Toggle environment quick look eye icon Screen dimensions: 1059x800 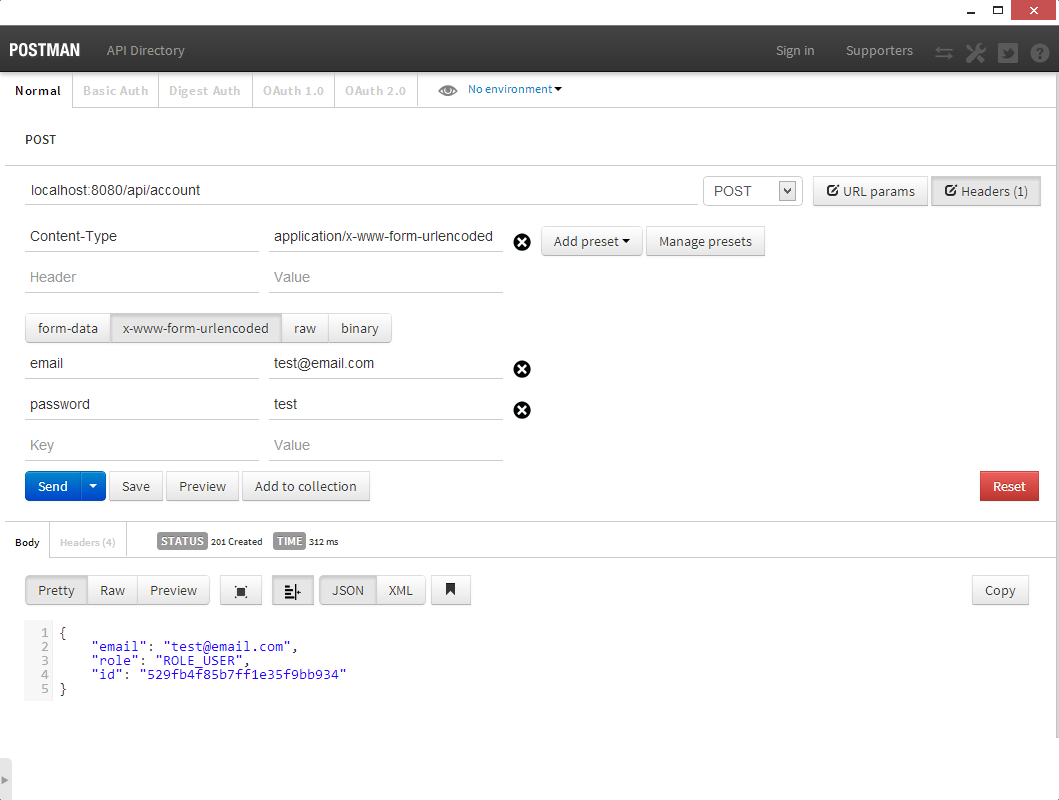(x=447, y=90)
